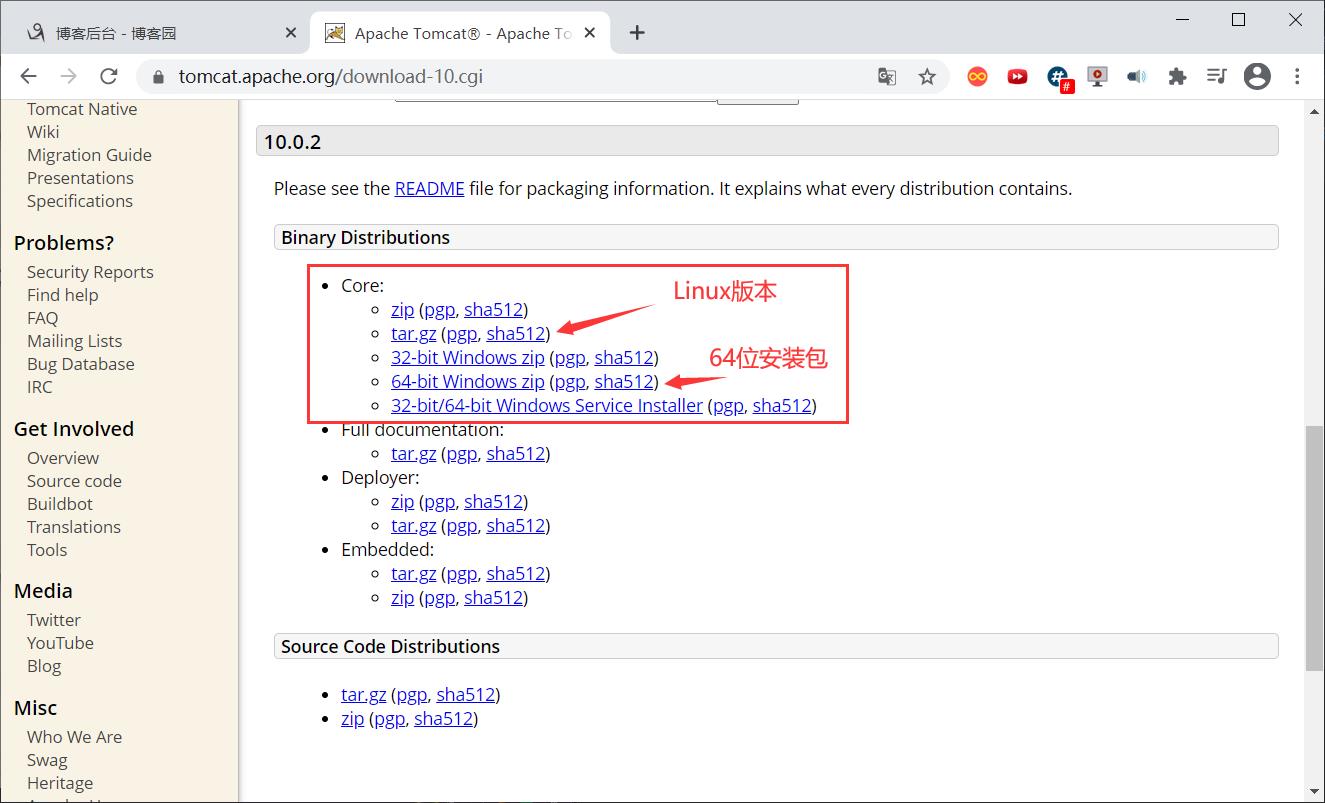The width and height of the screenshot is (1325, 803).
Task: Download Deployer zip
Action: click(x=402, y=502)
